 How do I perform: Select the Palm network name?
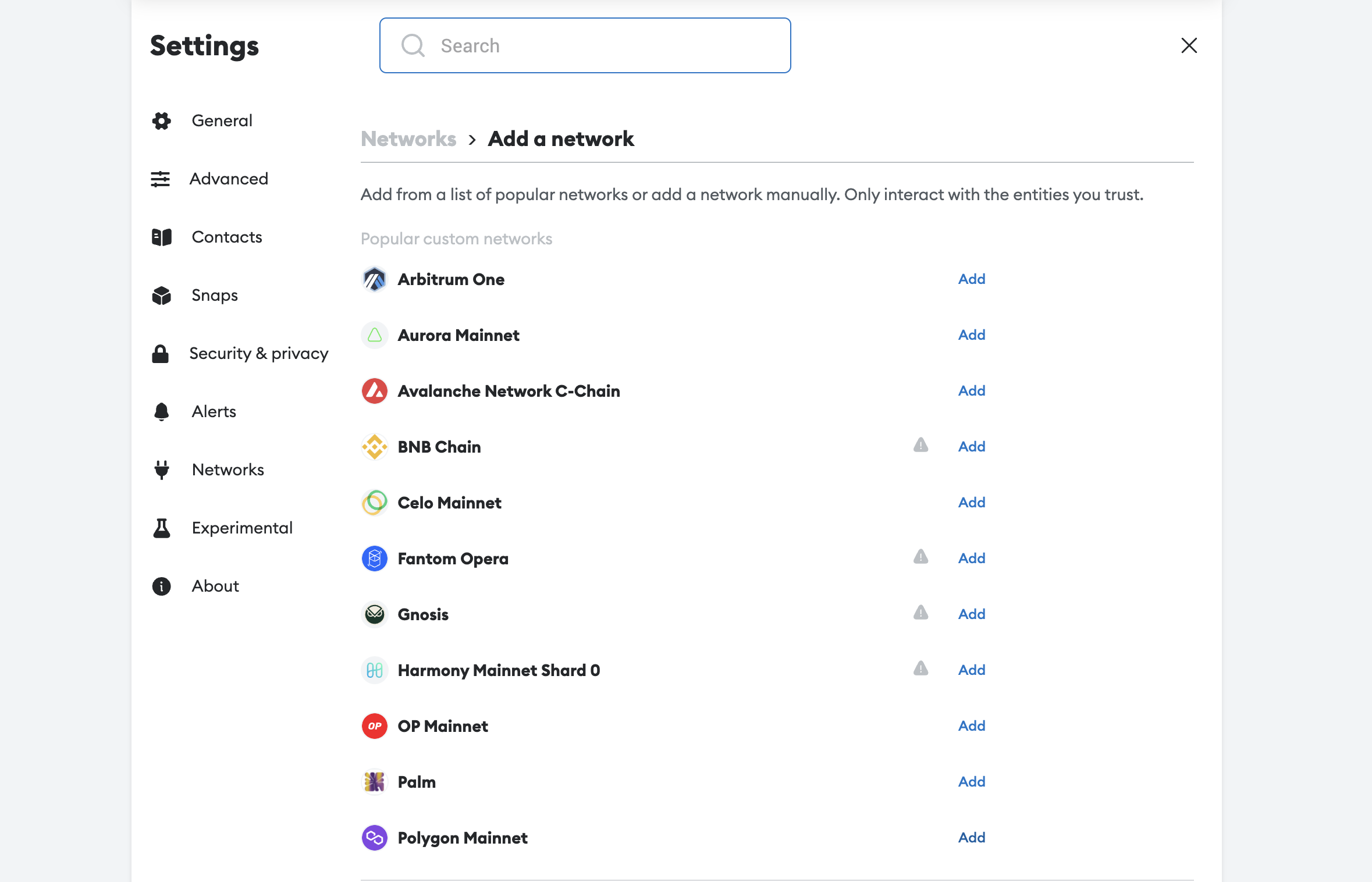click(417, 782)
